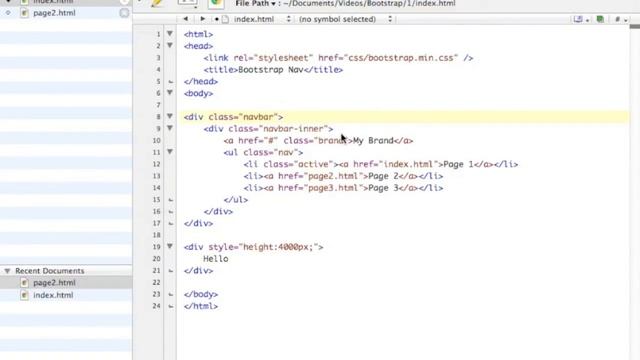Click the closing </ul> tag line
Image resolution: width=640 pixels, height=360 pixels.
click(x=236, y=200)
